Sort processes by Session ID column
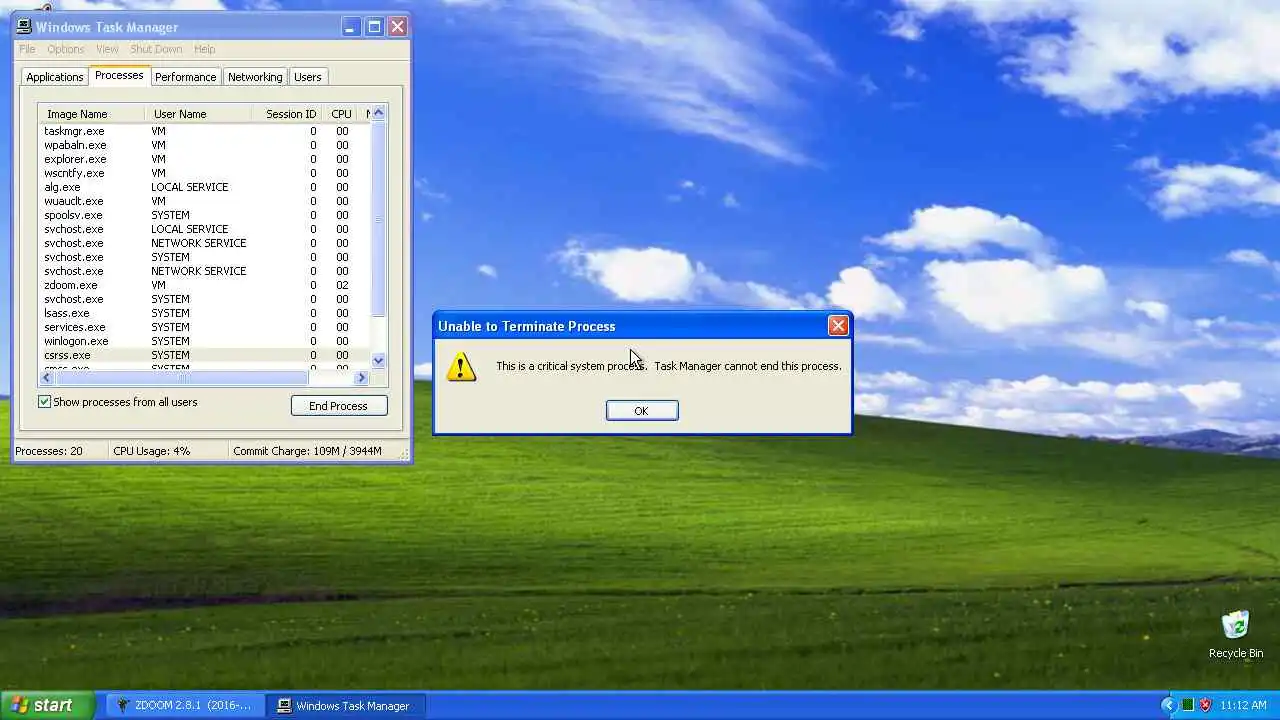The width and height of the screenshot is (1280, 720). pyautogui.click(x=288, y=114)
